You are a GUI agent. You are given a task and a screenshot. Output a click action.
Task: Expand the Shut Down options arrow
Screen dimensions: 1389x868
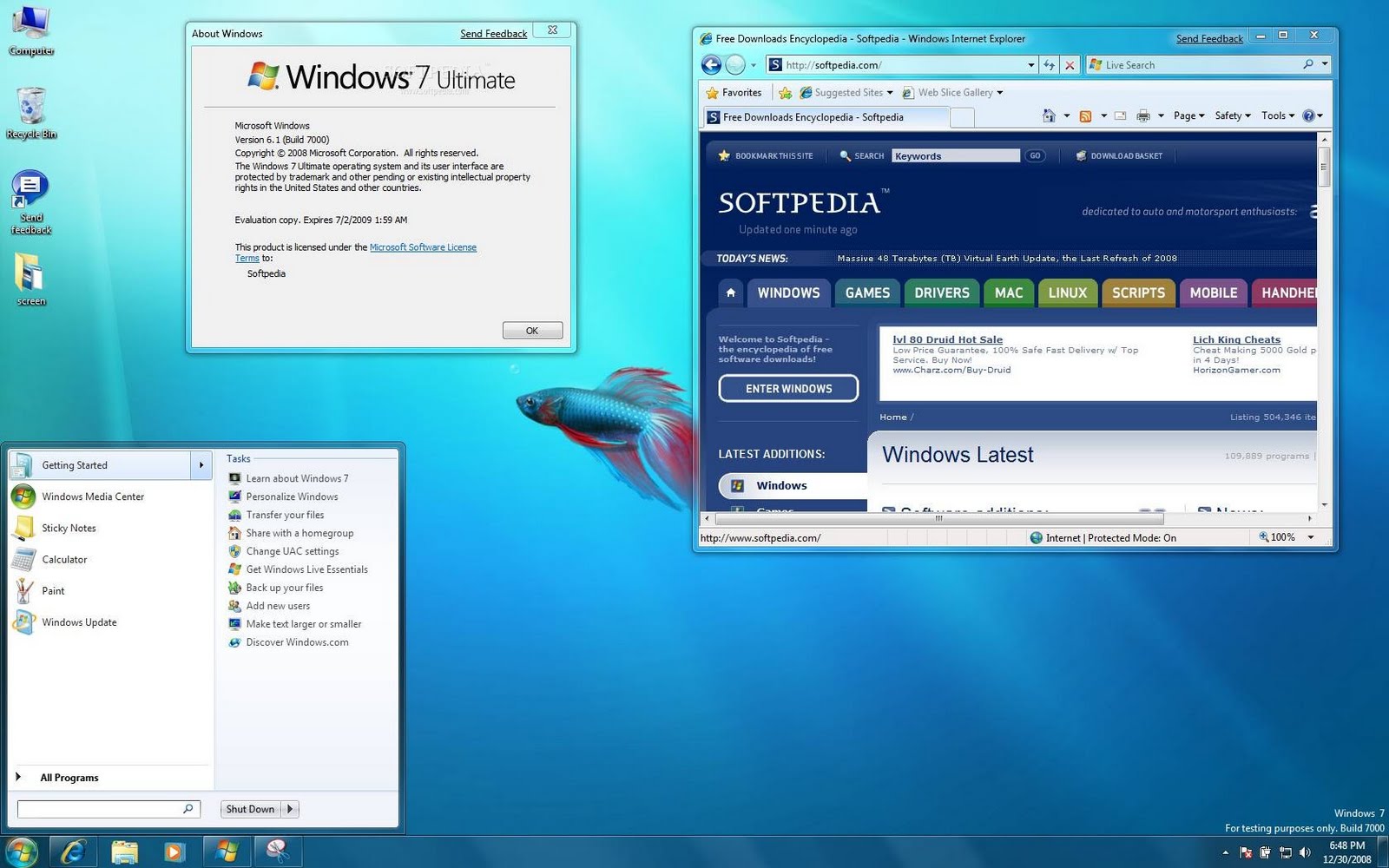pyautogui.click(x=287, y=808)
